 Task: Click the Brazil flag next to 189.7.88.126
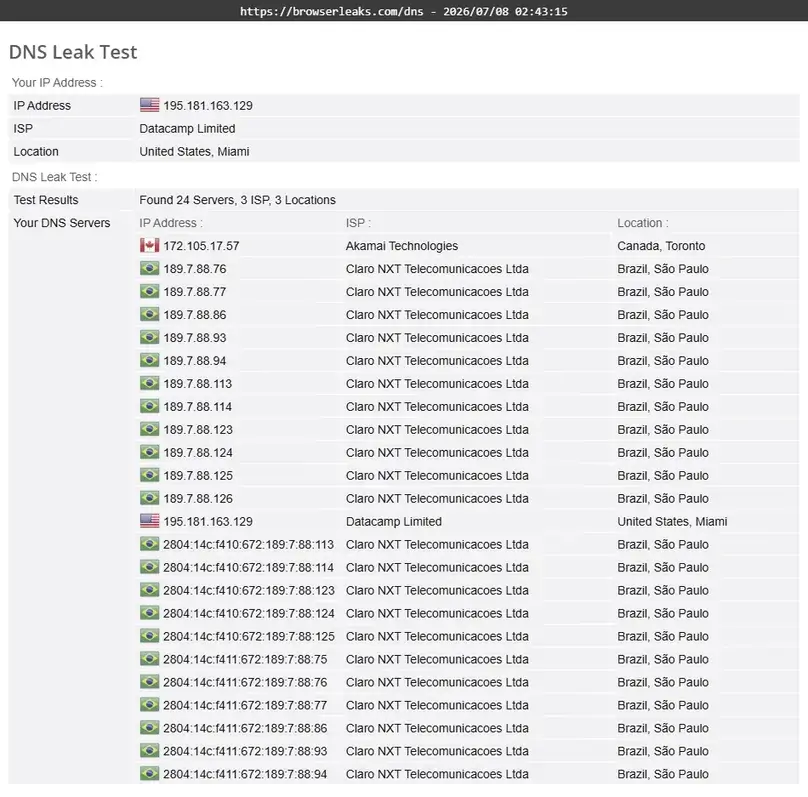[x=149, y=498]
